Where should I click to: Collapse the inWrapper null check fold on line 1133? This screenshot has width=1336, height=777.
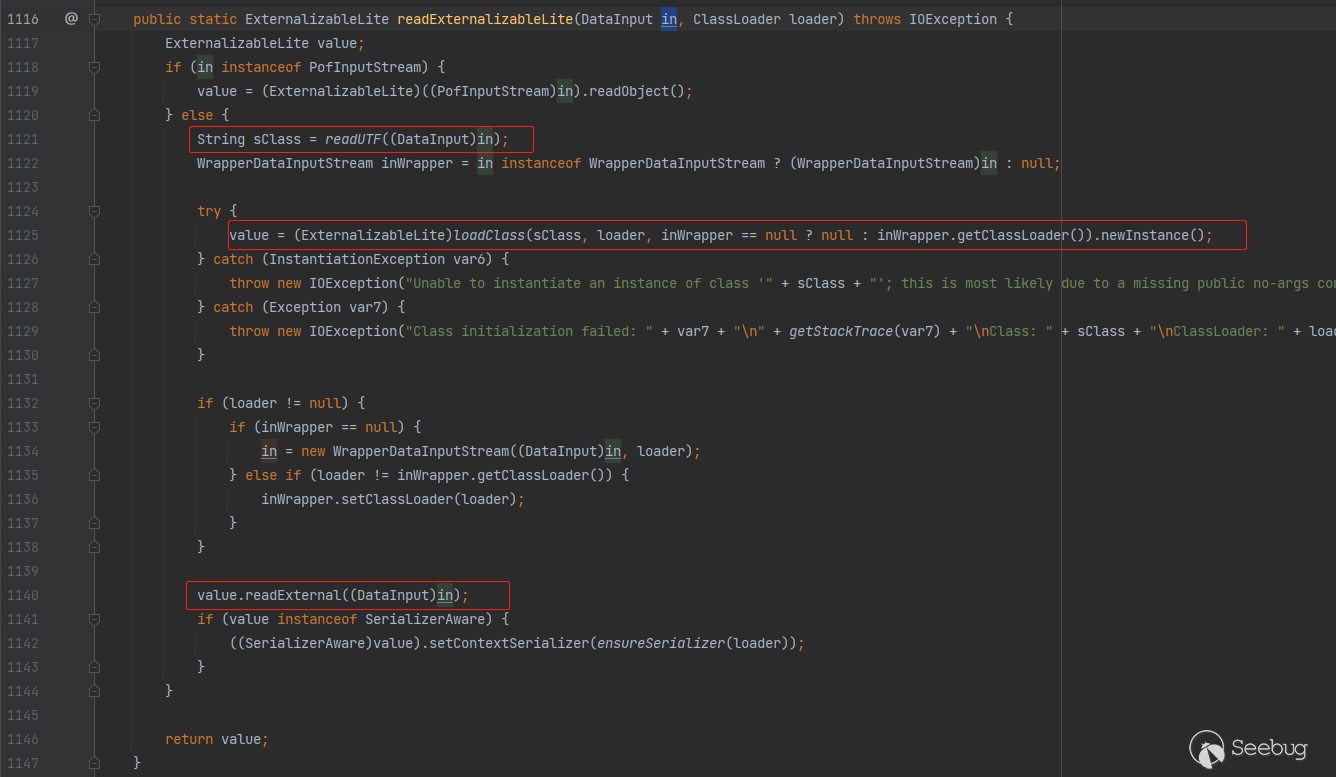[x=94, y=427]
